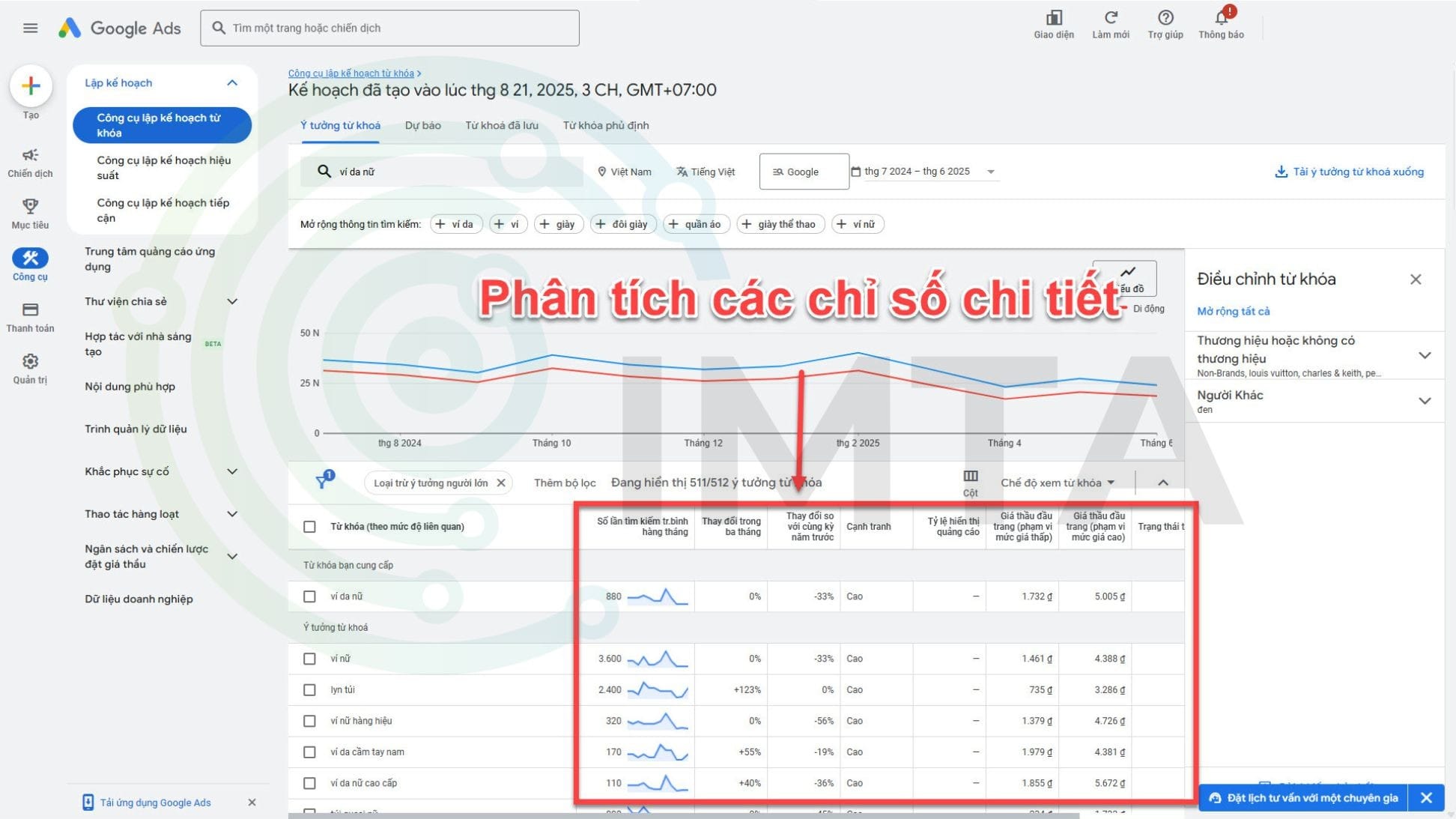Screen dimensions: 1456x819
Task: Switch to the Dự báo tab
Action: point(422,125)
